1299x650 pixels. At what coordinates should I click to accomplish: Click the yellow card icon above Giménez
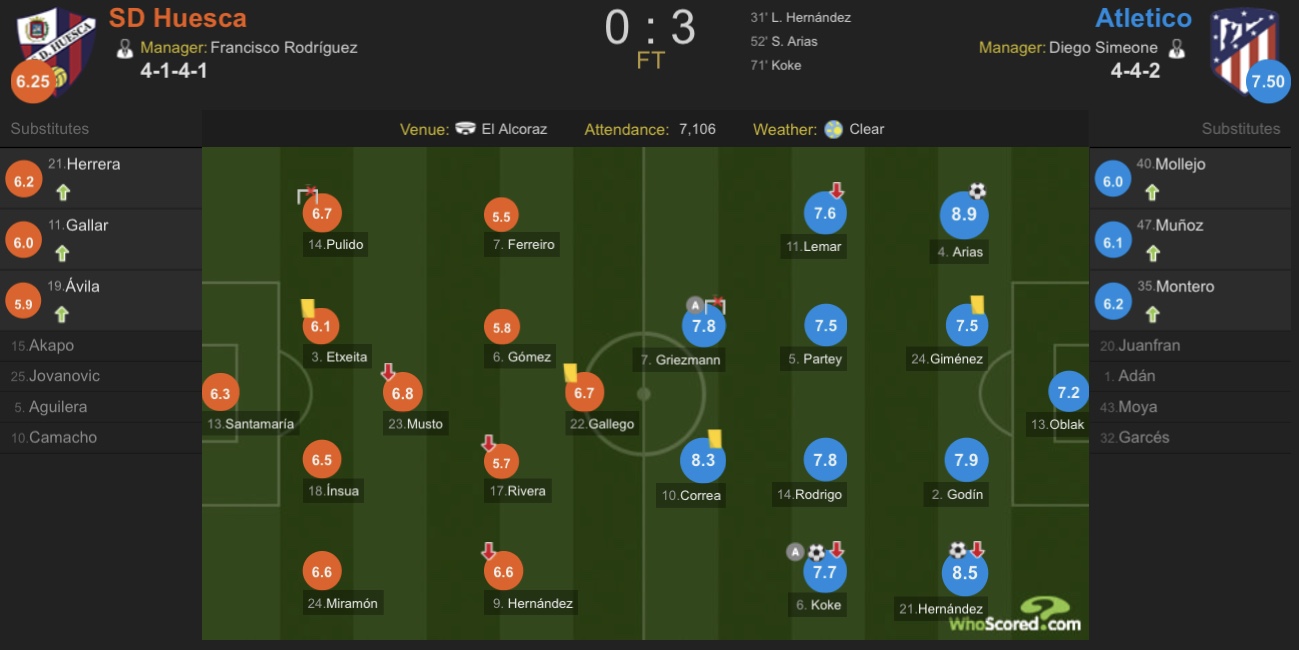point(978,304)
